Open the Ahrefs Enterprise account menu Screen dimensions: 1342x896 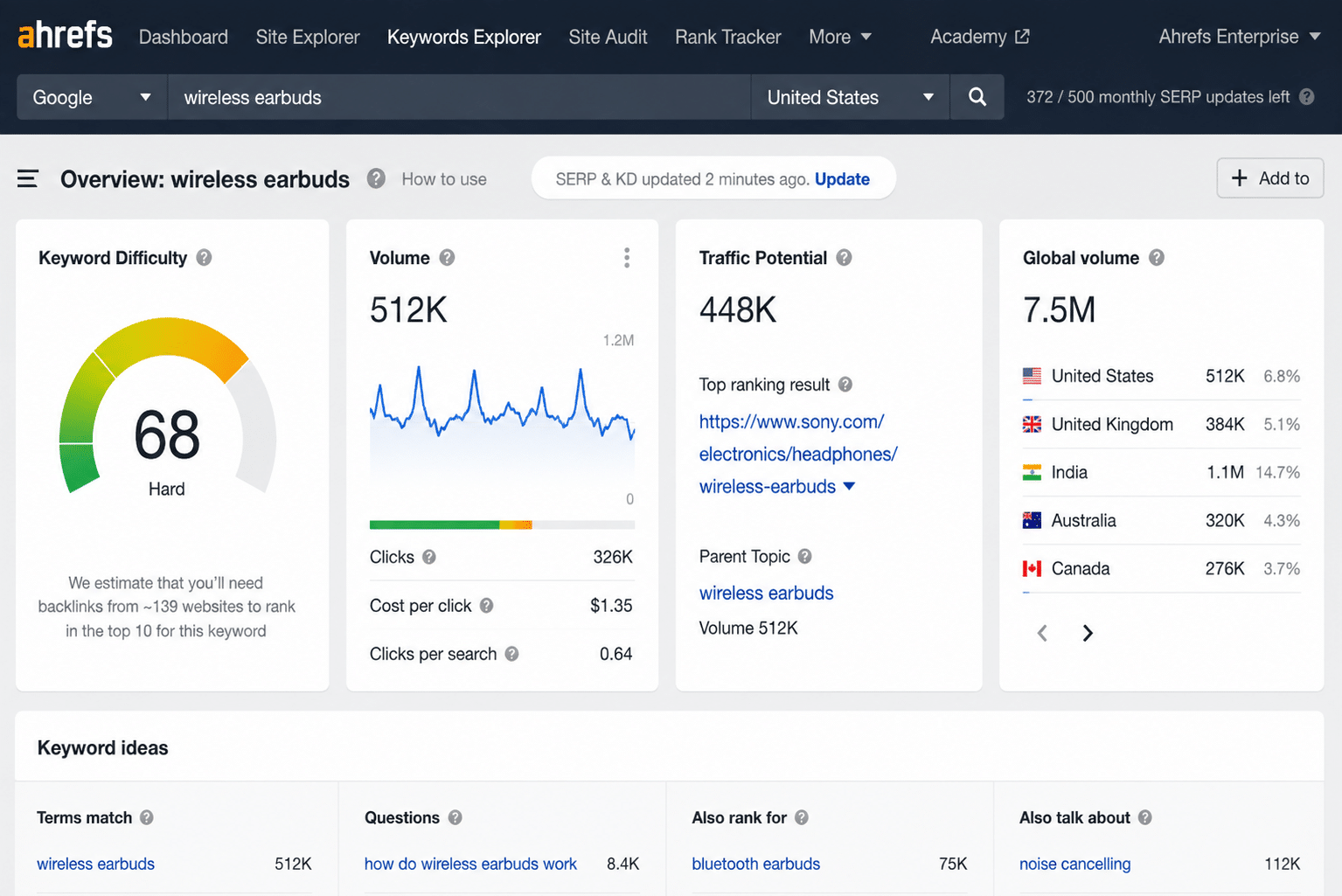click(x=1239, y=37)
